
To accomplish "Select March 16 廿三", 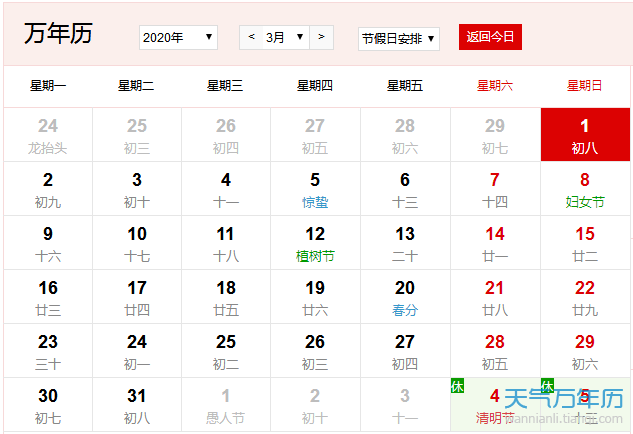I will click(x=48, y=297).
